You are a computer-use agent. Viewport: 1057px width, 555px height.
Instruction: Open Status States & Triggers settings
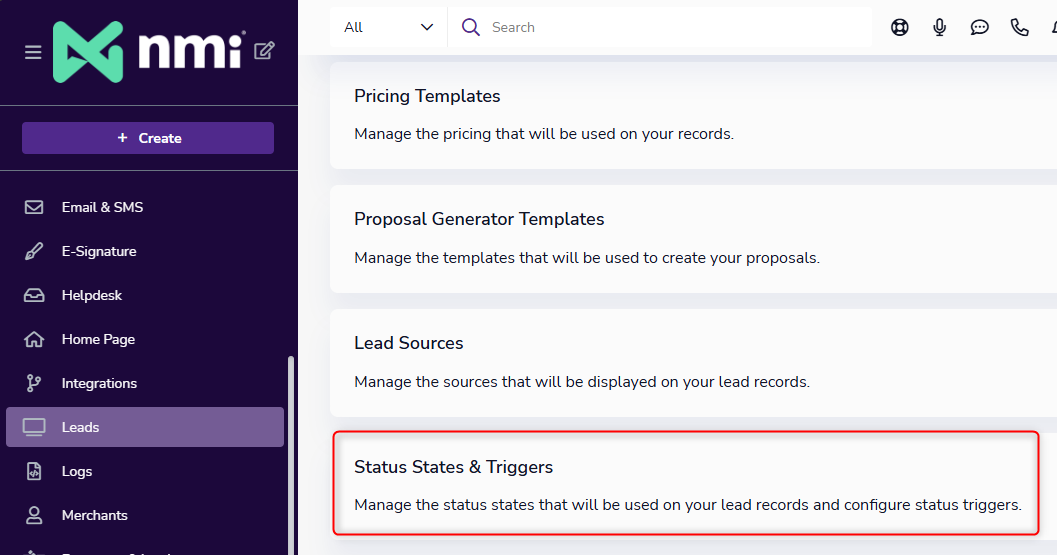pos(686,484)
